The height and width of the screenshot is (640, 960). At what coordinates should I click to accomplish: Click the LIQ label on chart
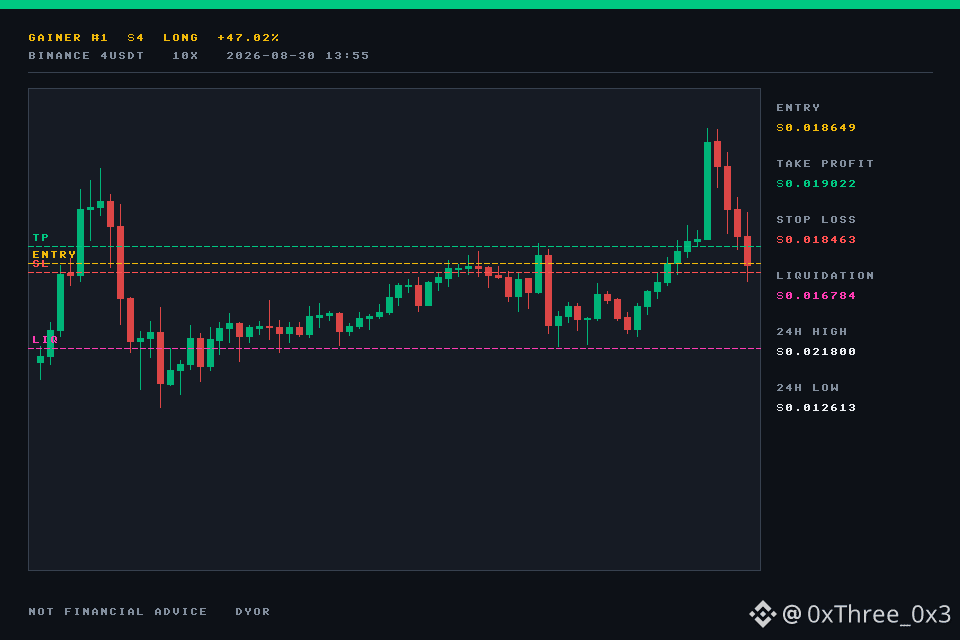[x=45, y=339]
